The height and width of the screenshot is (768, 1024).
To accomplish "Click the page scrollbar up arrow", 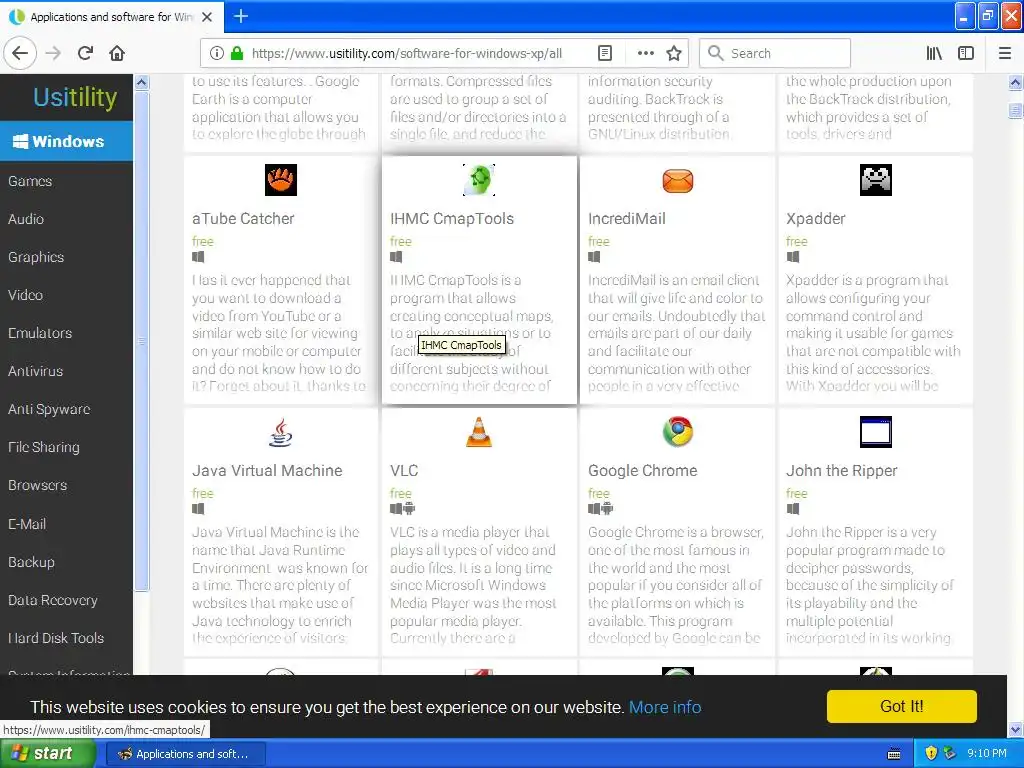I will 1016,83.
